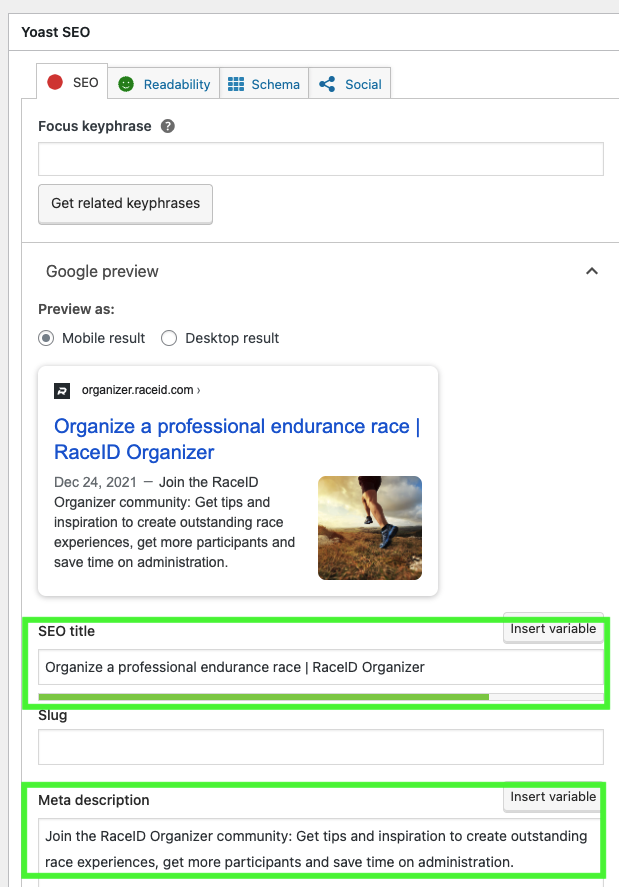619x887 pixels.
Task: Click the Social share icon
Action: pyautogui.click(x=327, y=84)
